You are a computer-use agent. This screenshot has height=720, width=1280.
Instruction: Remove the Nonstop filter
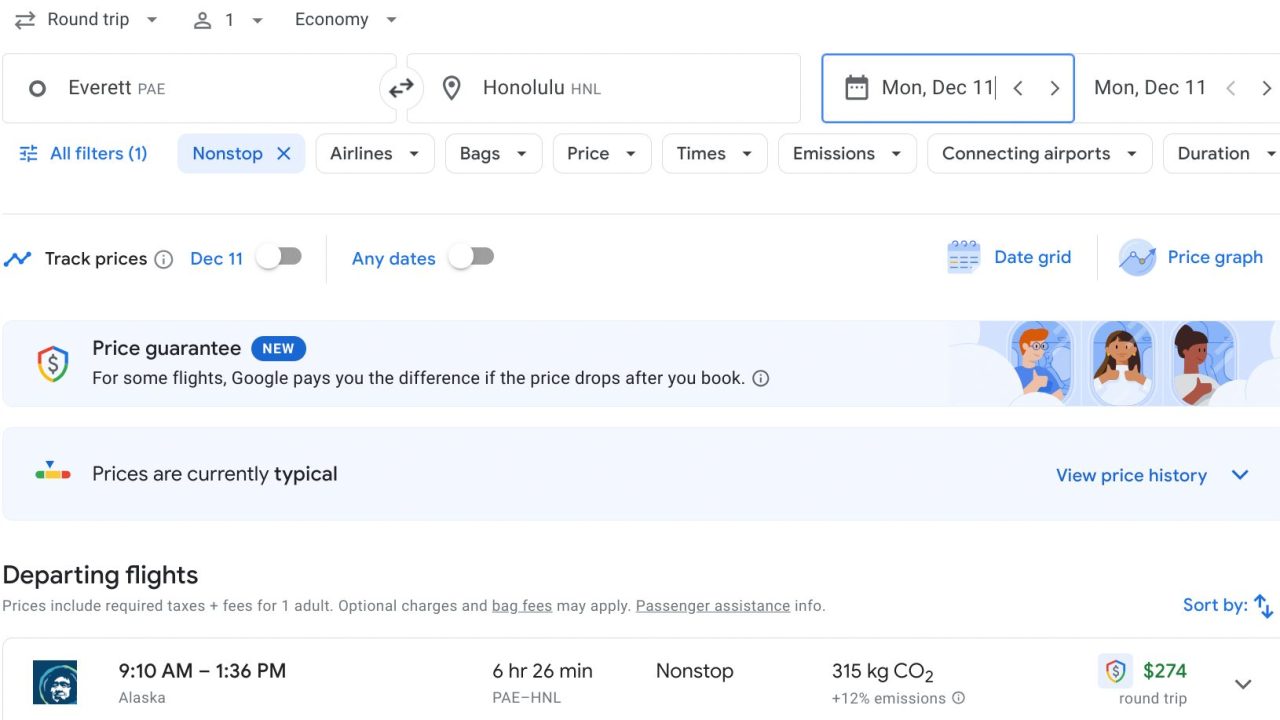[283, 153]
